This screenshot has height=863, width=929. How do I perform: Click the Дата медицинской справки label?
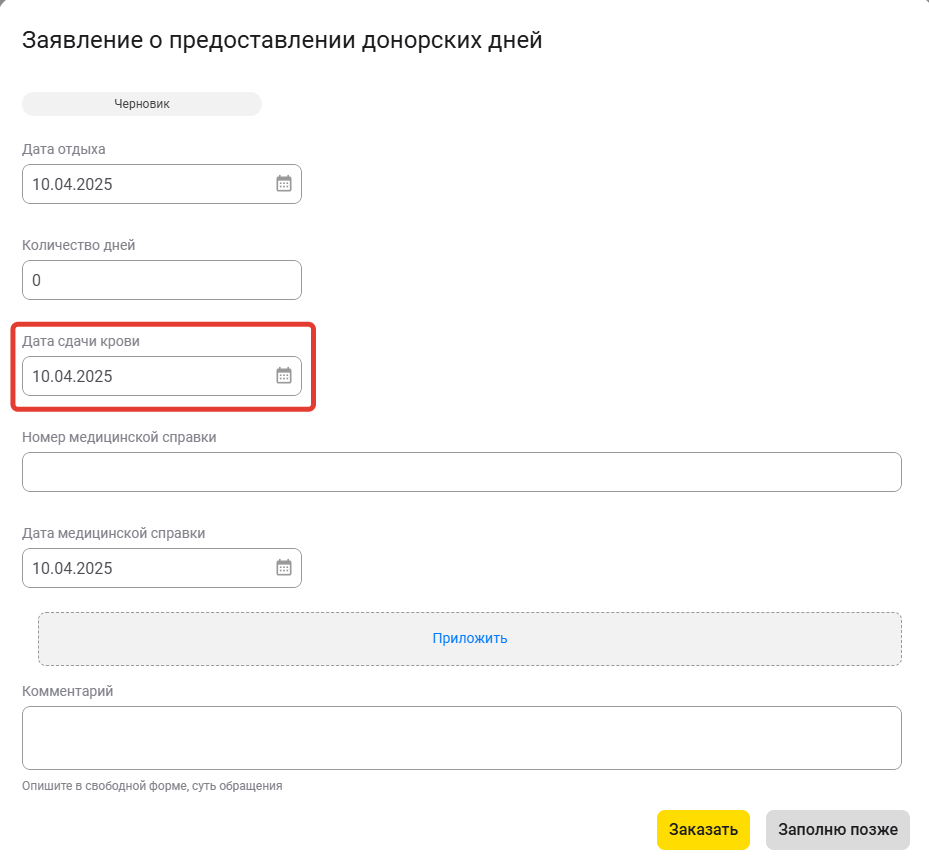tap(114, 533)
